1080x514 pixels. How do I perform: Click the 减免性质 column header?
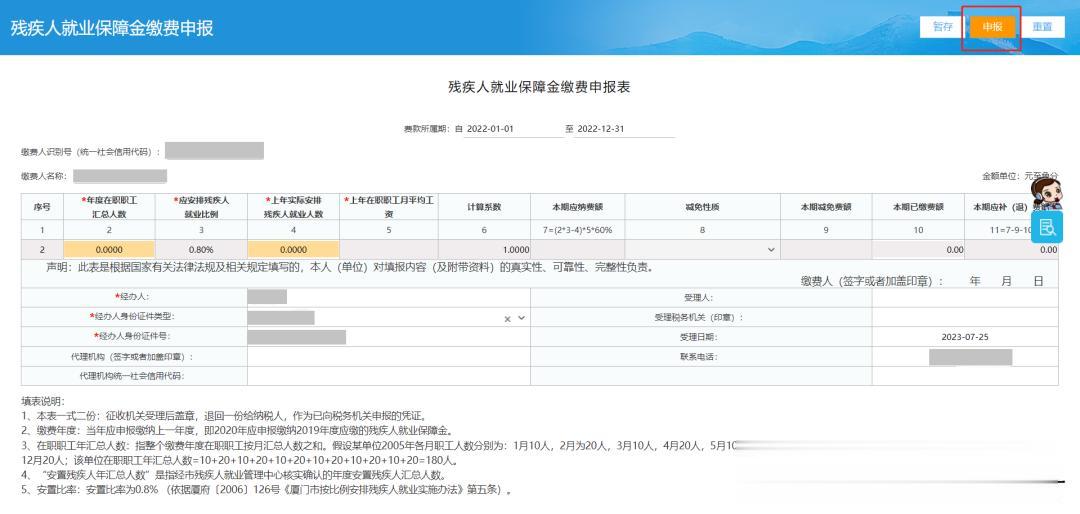(x=703, y=207)
